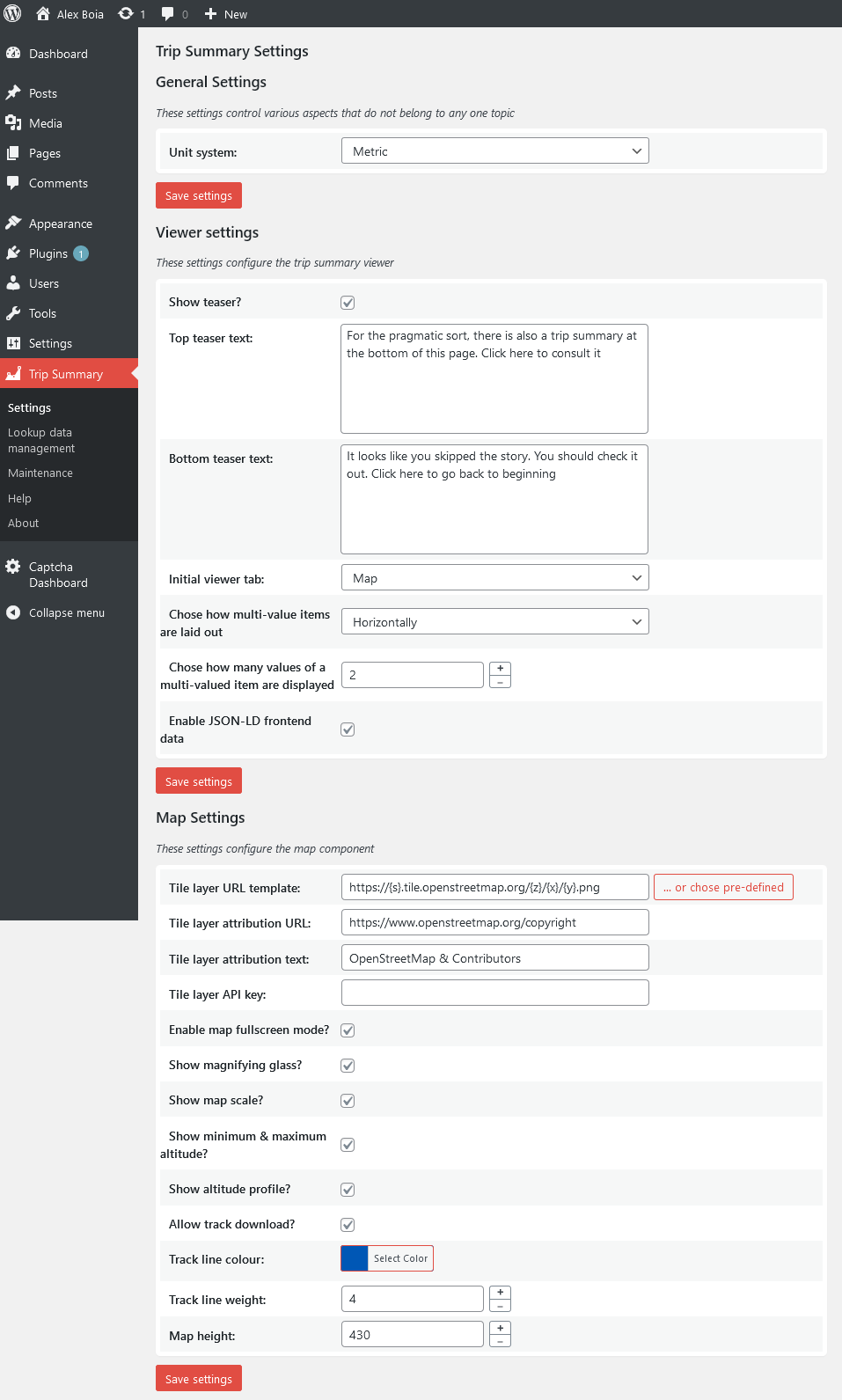
Task: Click the Plugins plug icon
Action: (13, 253)
